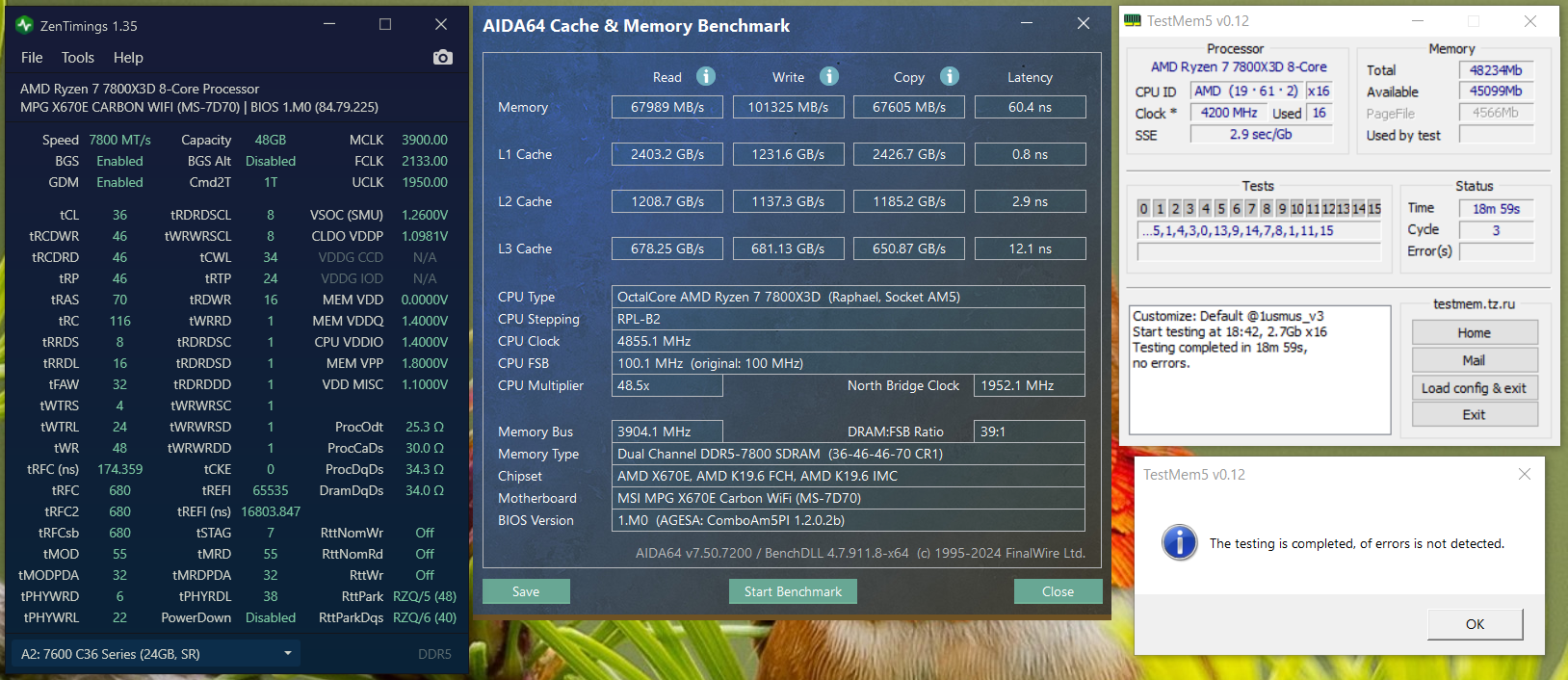Click the TestMem5 Cycle value 3
Image resolution: width=1568 pixels, height=680 pixels.
click(1497, 230)
